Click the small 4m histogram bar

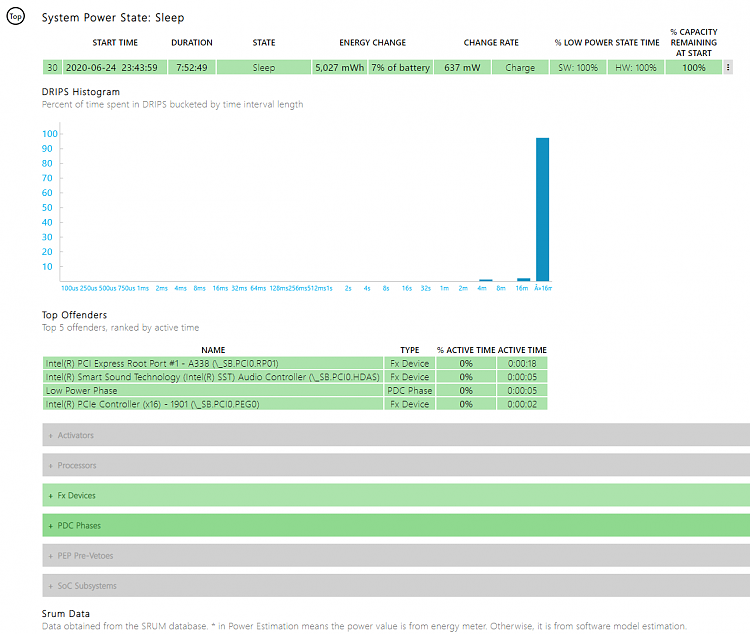tap(485, 280)
